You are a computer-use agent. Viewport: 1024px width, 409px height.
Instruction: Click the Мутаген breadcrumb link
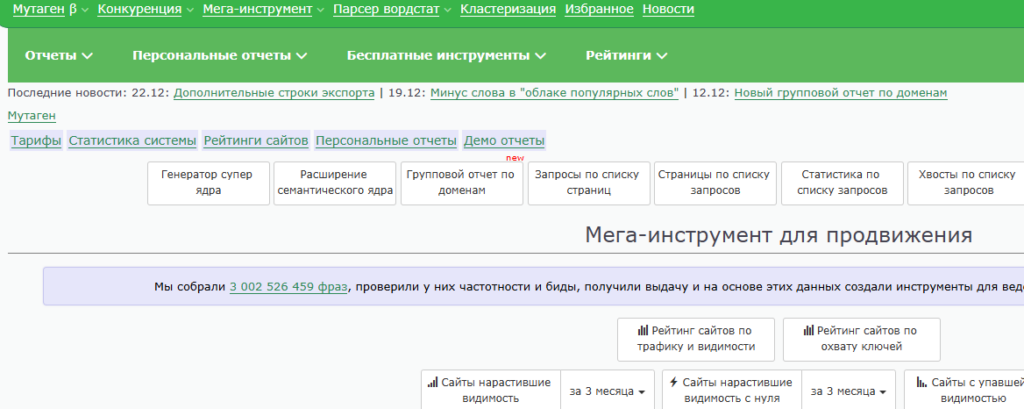[31, 116]
